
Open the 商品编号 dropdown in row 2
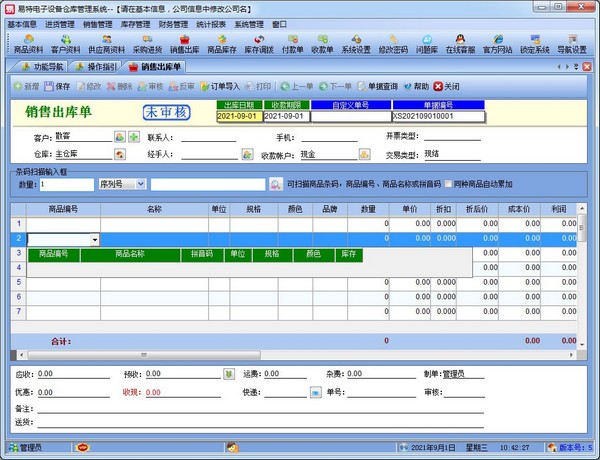94,240
